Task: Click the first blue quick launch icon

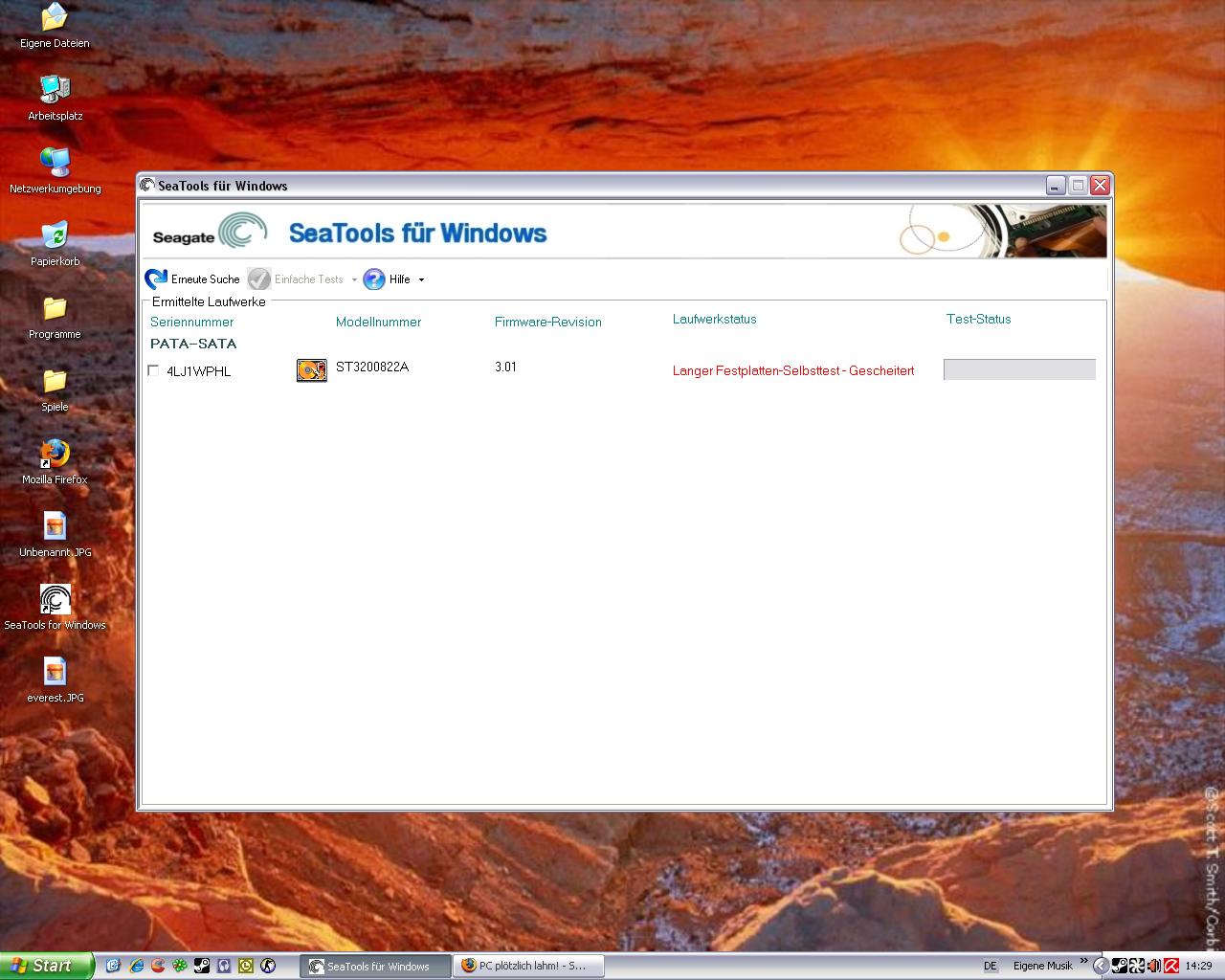Action: [x=113, y=966]
